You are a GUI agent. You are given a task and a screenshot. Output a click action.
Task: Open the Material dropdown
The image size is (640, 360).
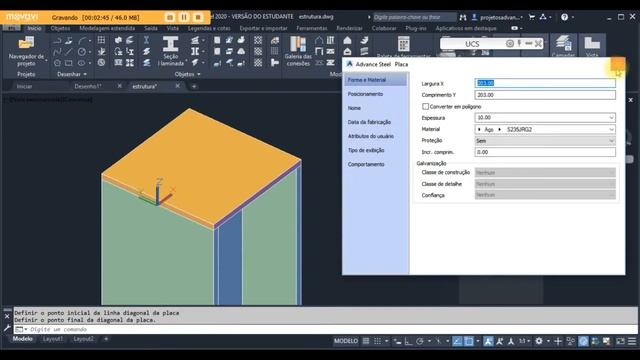611,129
